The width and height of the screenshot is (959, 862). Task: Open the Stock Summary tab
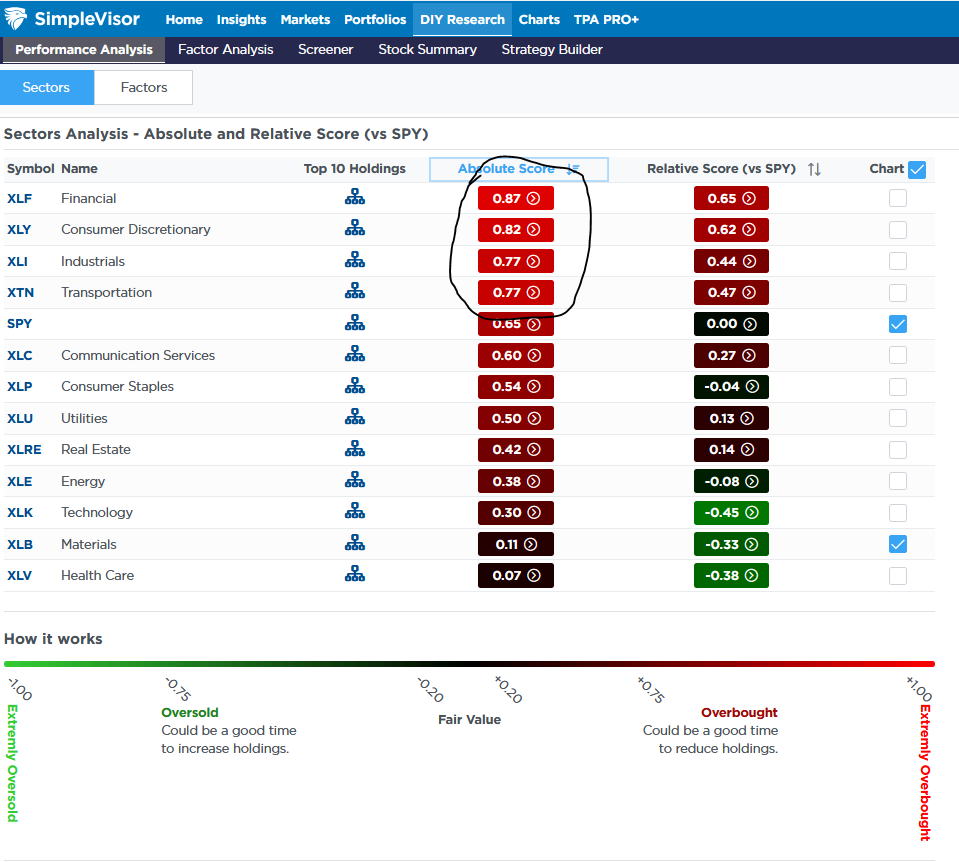point(428,50)
